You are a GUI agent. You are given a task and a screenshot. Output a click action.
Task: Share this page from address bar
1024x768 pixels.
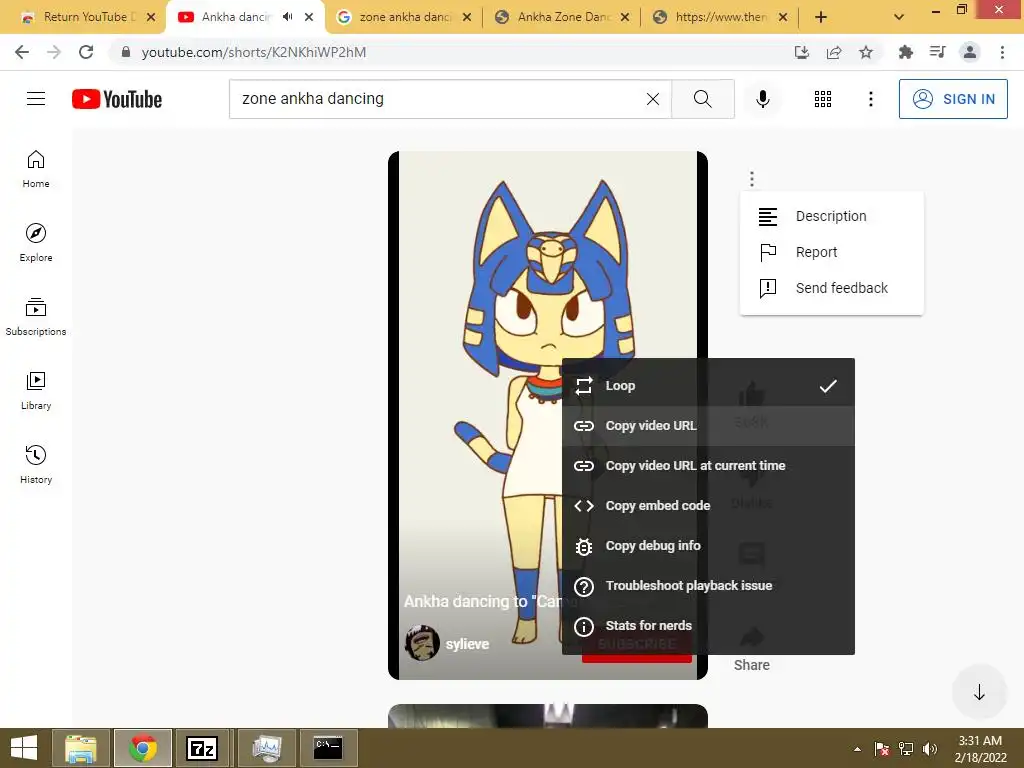(x=834, y=52)
